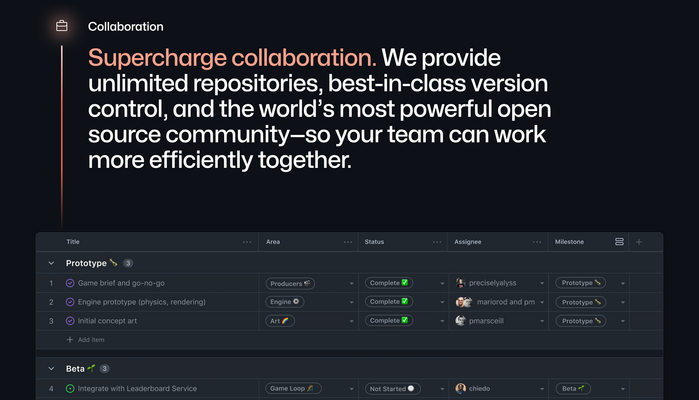Viewport: 699px width, 400px height.
Task: Click Add item in the Prototype group
Action: point(86,340)
